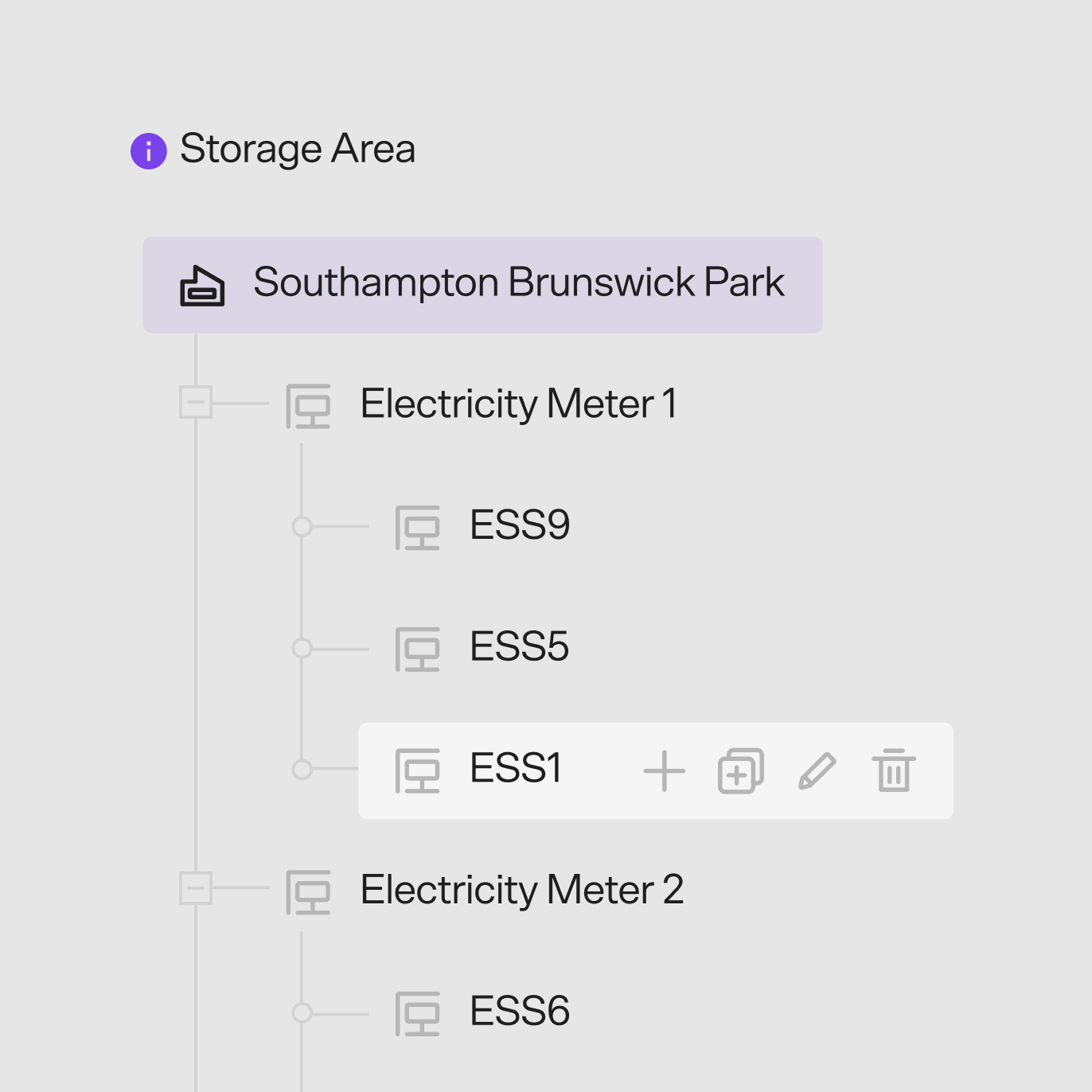
Task: Click the device icon next to ESS5
Action: tap(418, 649)
